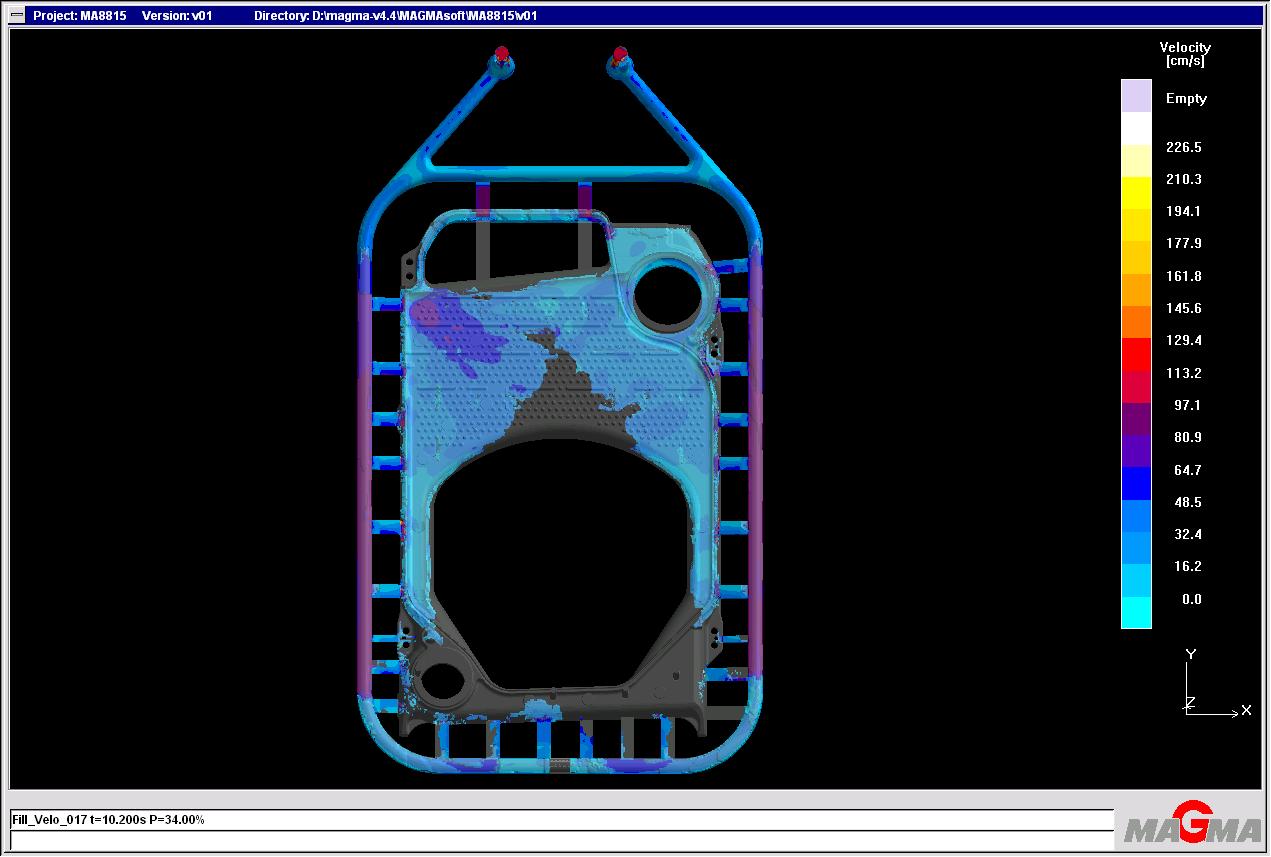1271x857 pixels.
Task: Click the 0.0 legend value
Action: coord(1191,599)
